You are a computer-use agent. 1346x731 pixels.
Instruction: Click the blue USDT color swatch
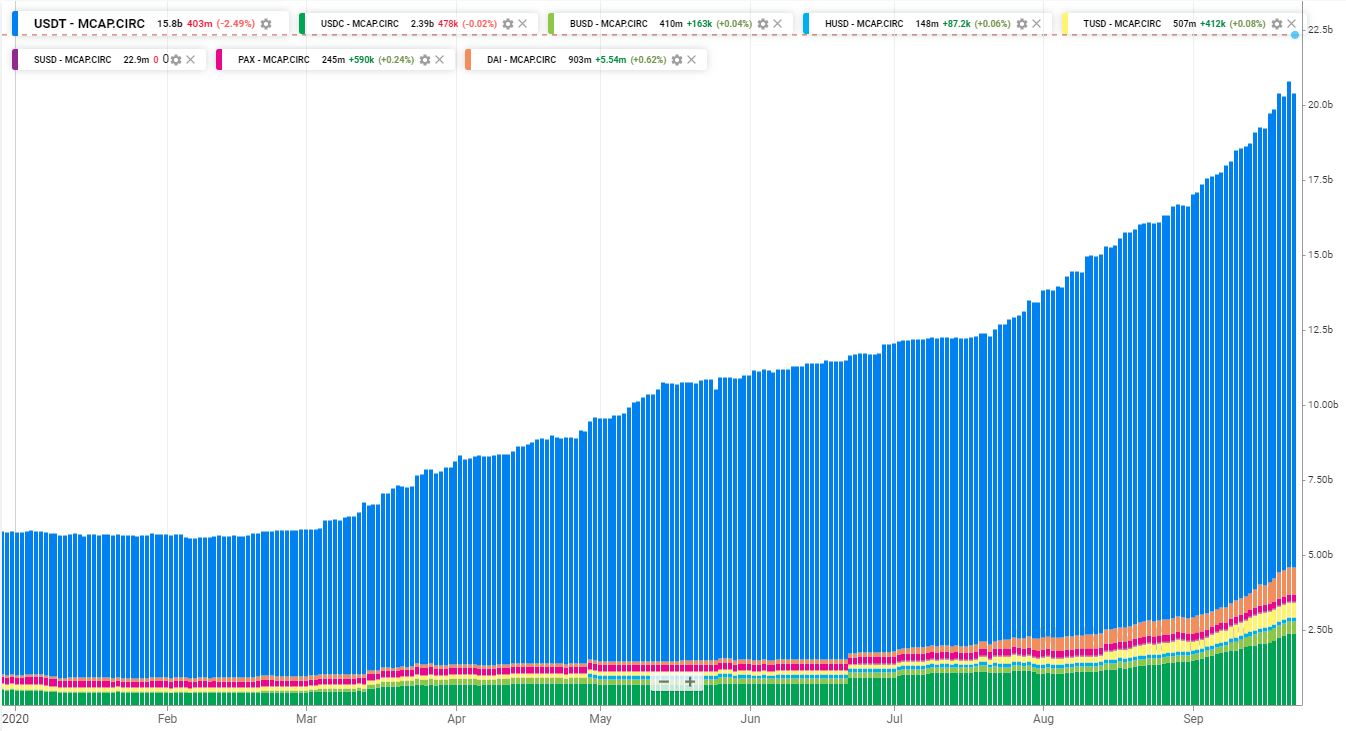tap(15, 24)
